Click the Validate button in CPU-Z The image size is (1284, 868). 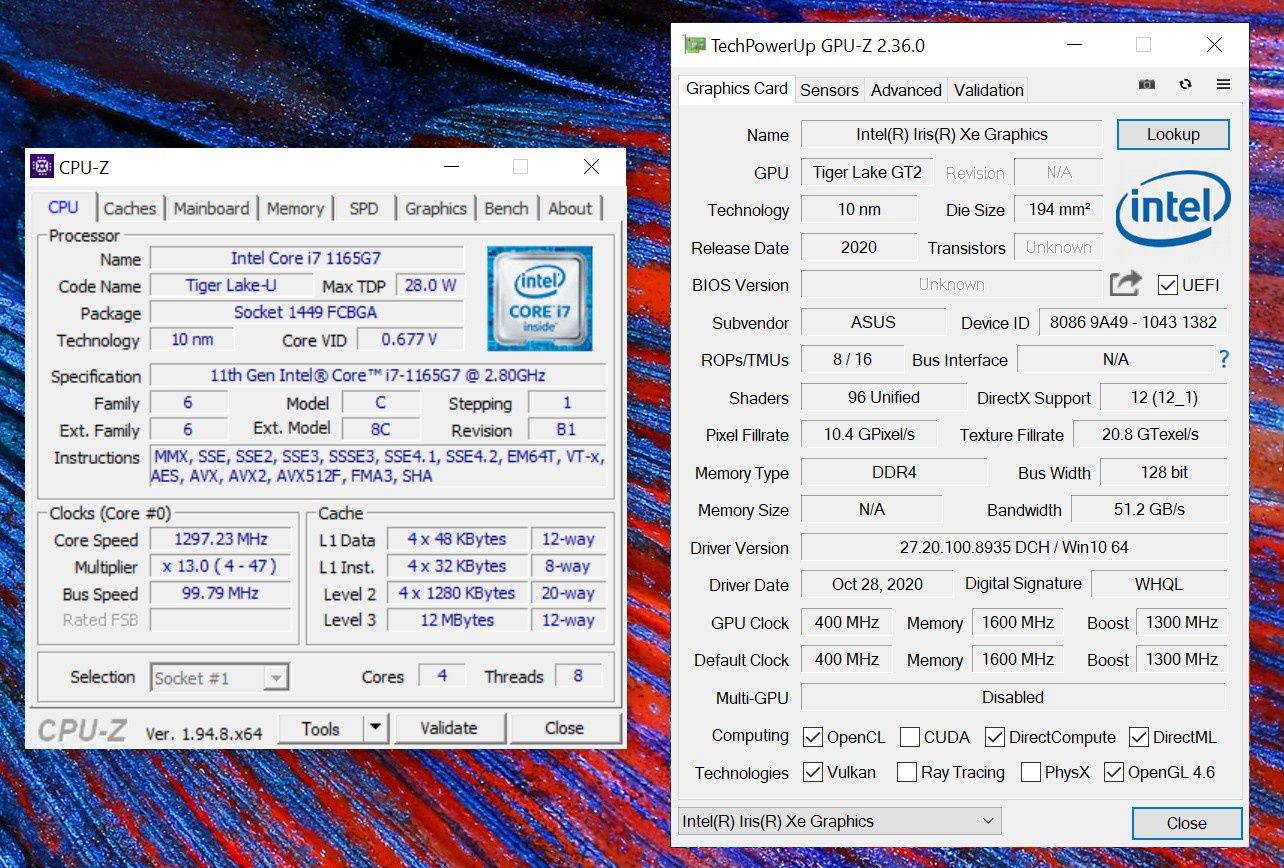(x=449, y=728)
